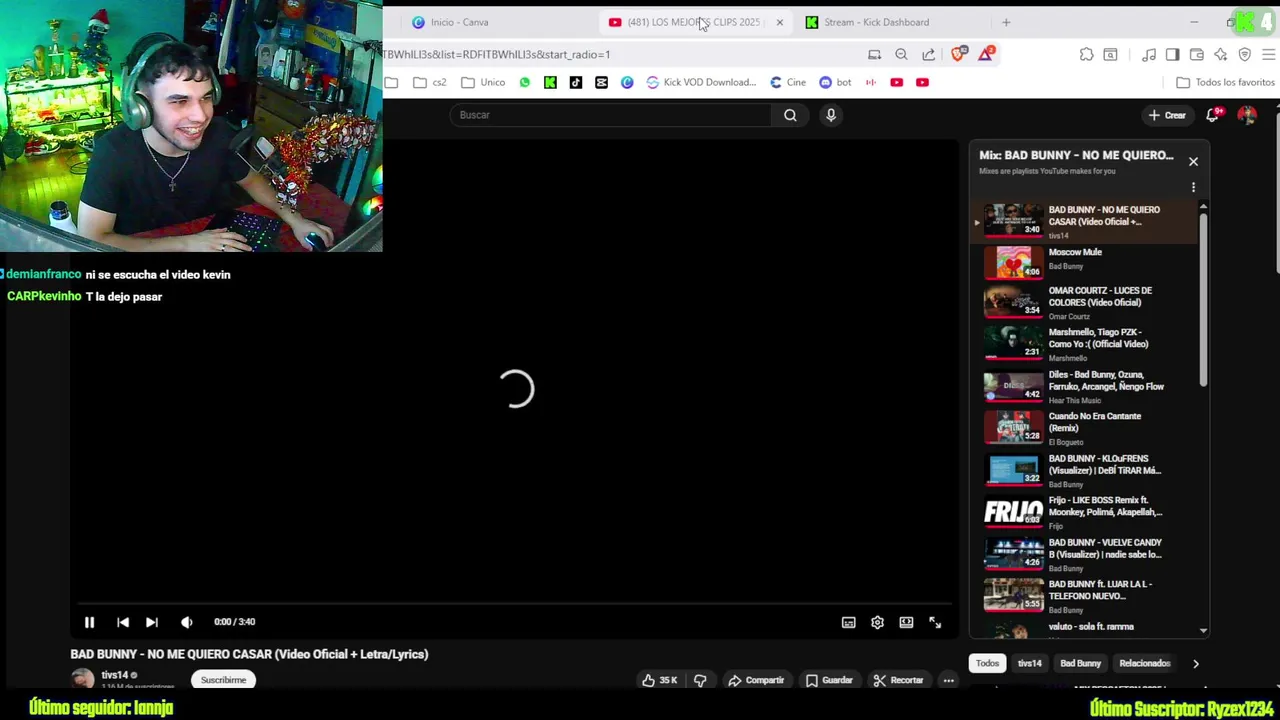Click the Compartir share button
The image size is (1280, 720).
click(x=756, y=680)
